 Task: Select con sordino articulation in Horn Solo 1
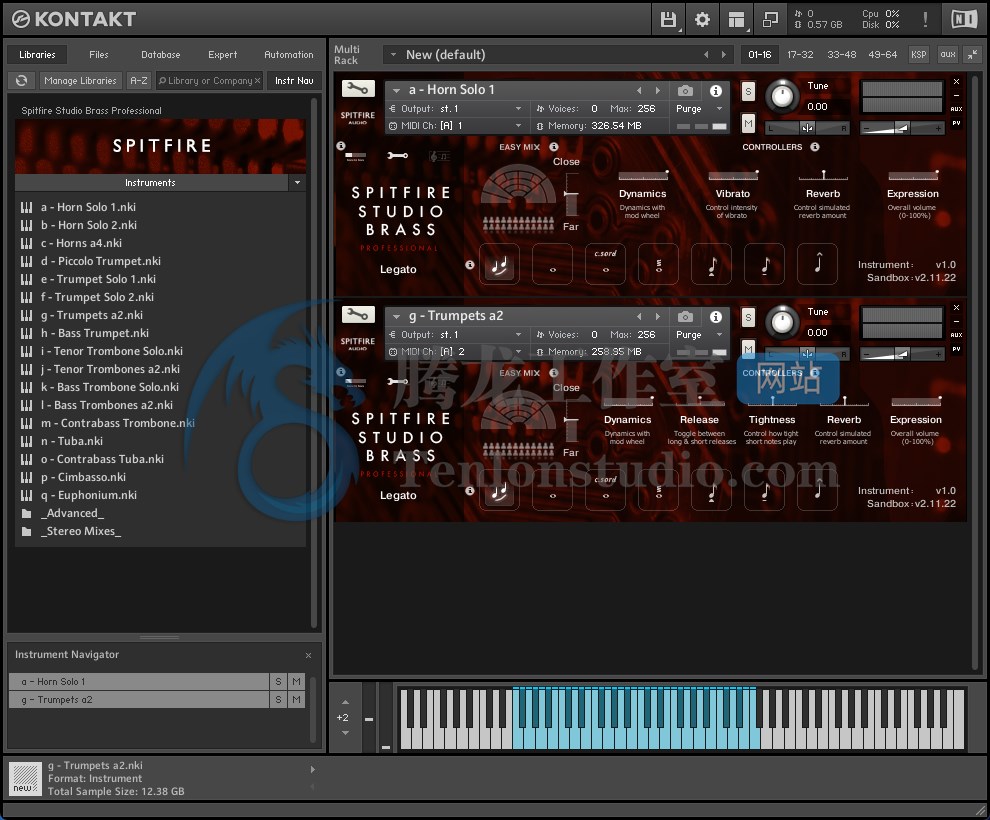point(605,264)
